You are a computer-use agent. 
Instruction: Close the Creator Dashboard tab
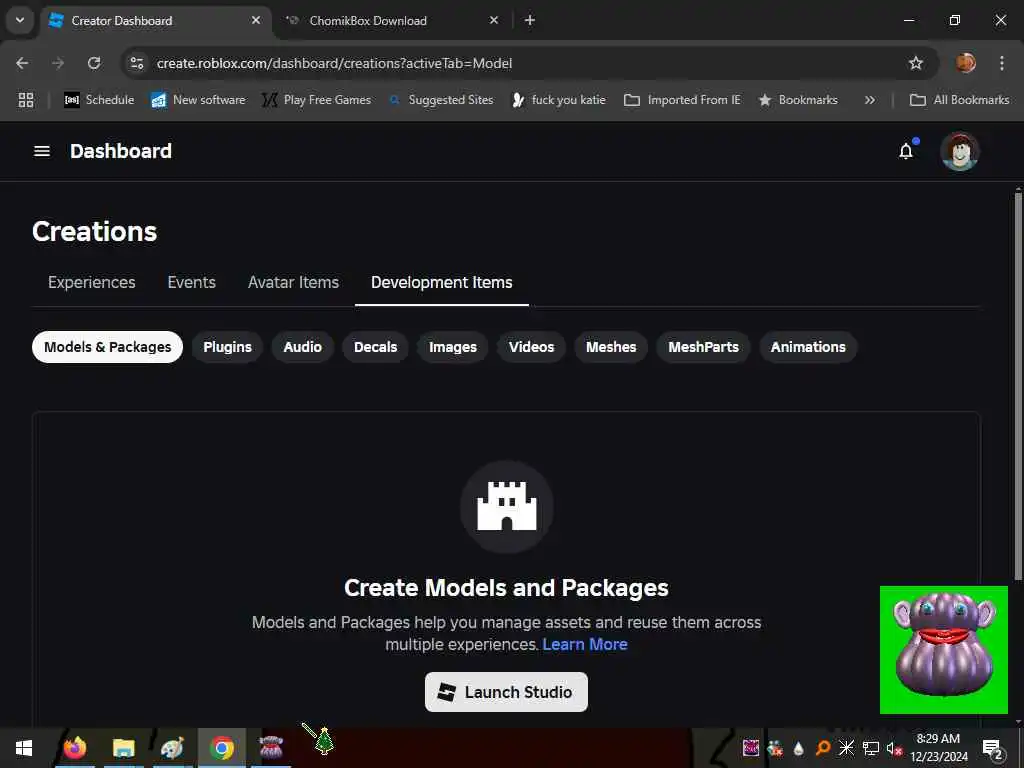click(256, 20)
